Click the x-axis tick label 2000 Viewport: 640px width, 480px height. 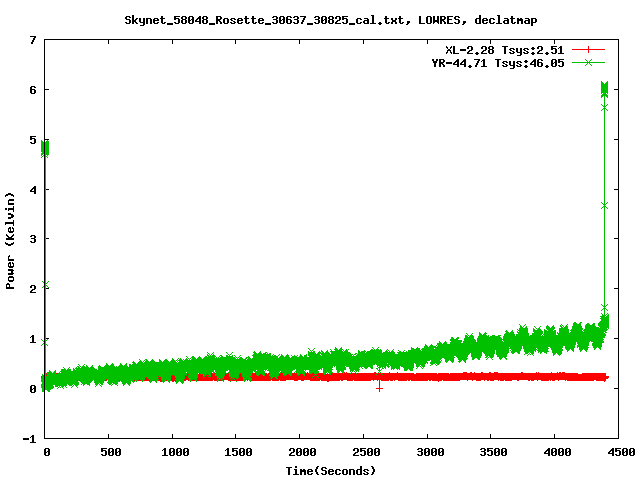point(302,452)
